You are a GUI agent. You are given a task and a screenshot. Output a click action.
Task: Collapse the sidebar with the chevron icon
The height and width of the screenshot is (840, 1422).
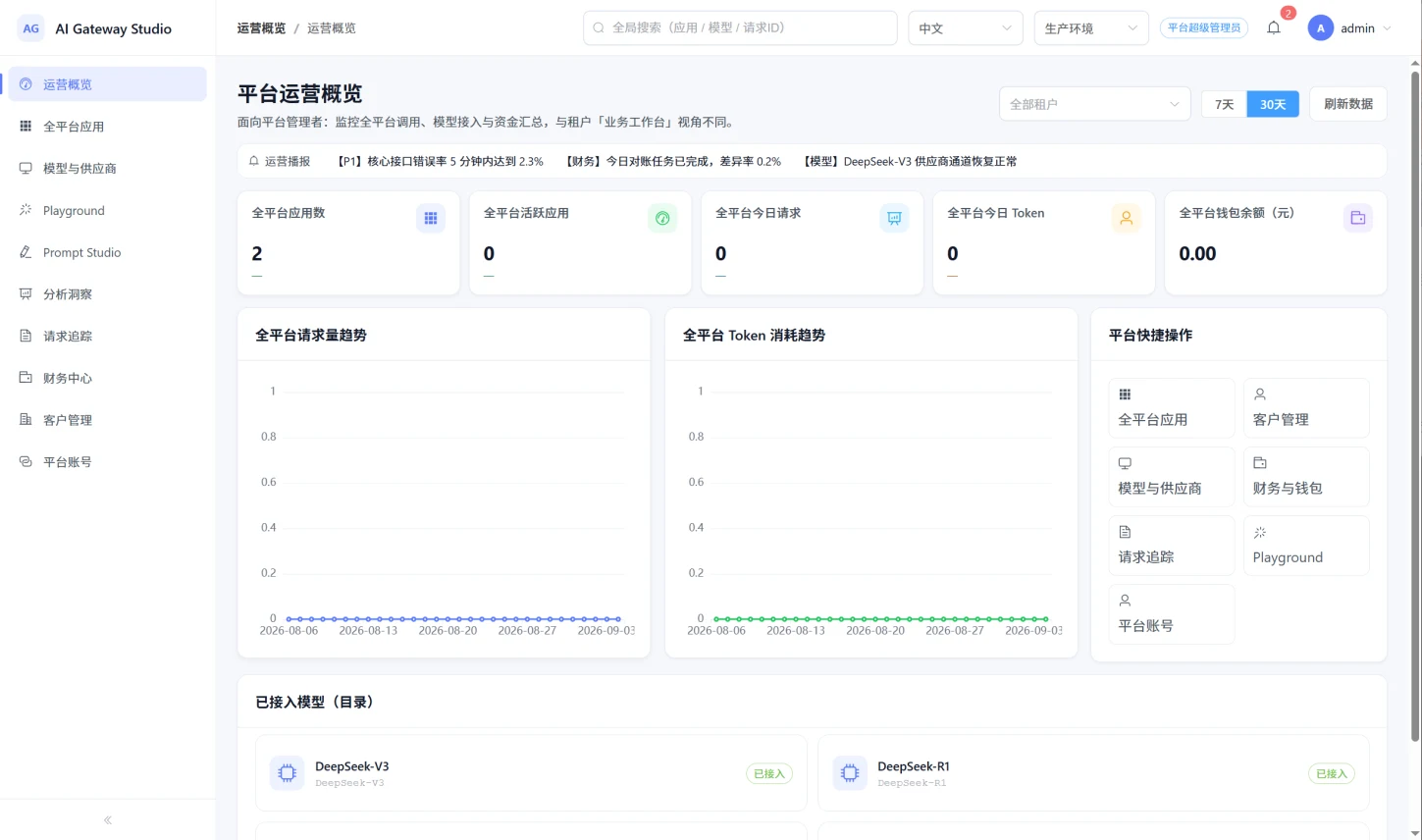[x=108, y=820]
